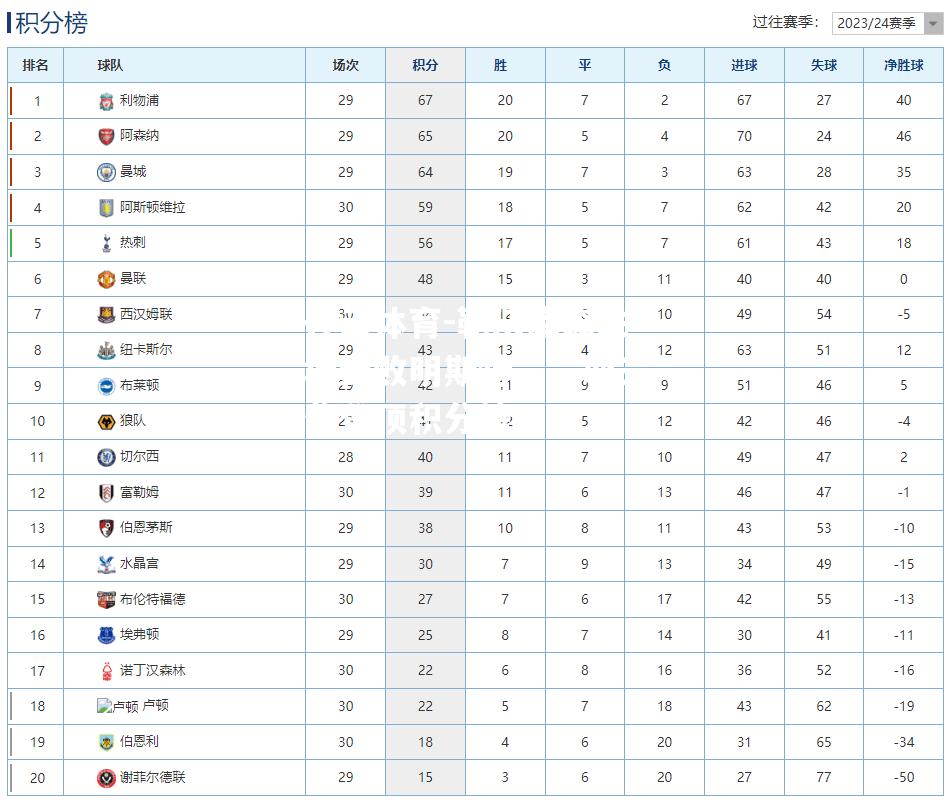This screenshot has height=801, width=952.
Task: Open the 诺丁汉森林 team link
Action: coord(152,670)
